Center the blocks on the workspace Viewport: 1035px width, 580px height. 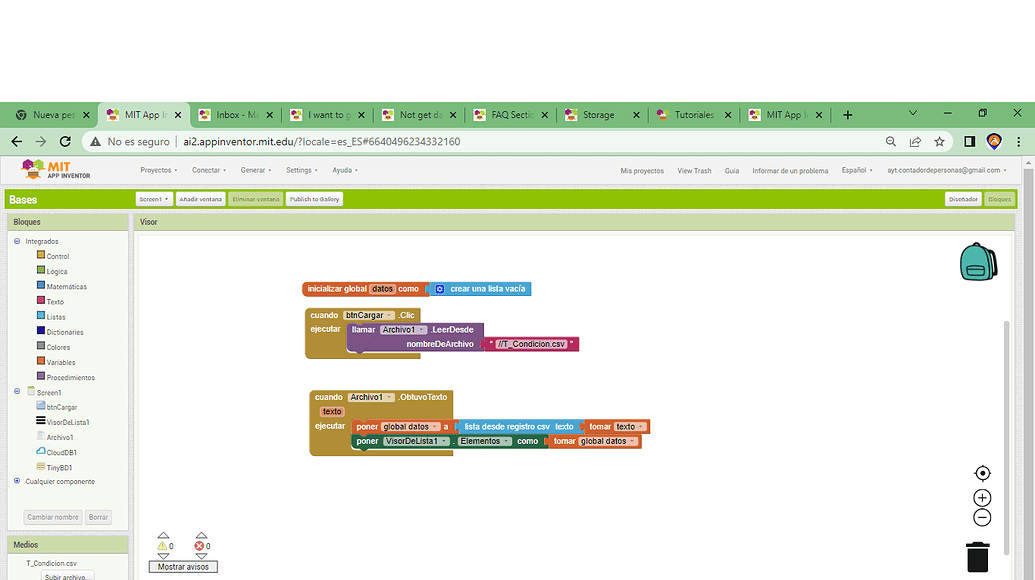982,472
